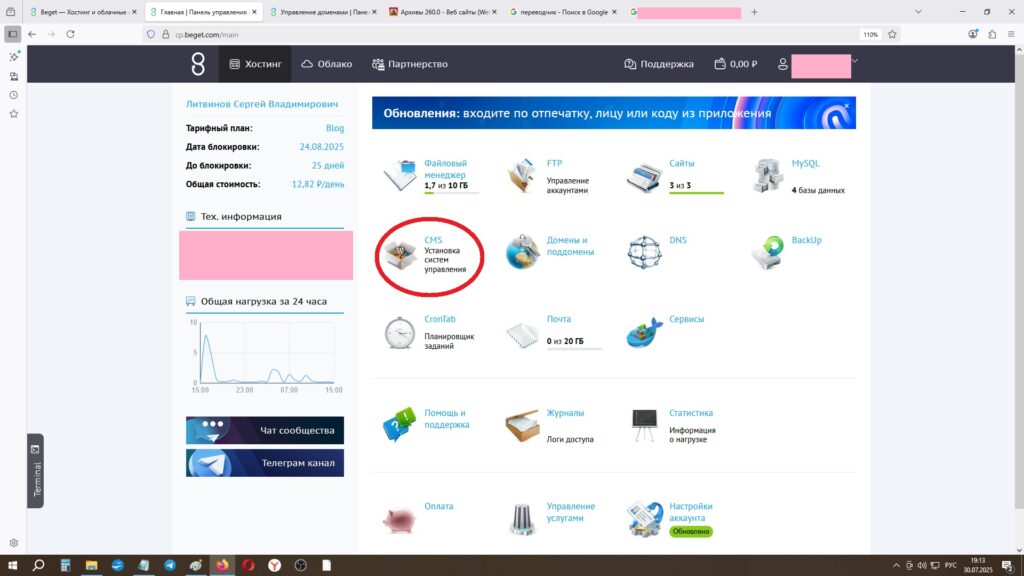The height and width of the screenshot is (576, 1024).
Task: Close the Обновления banner with X
Action: (846, 105)
